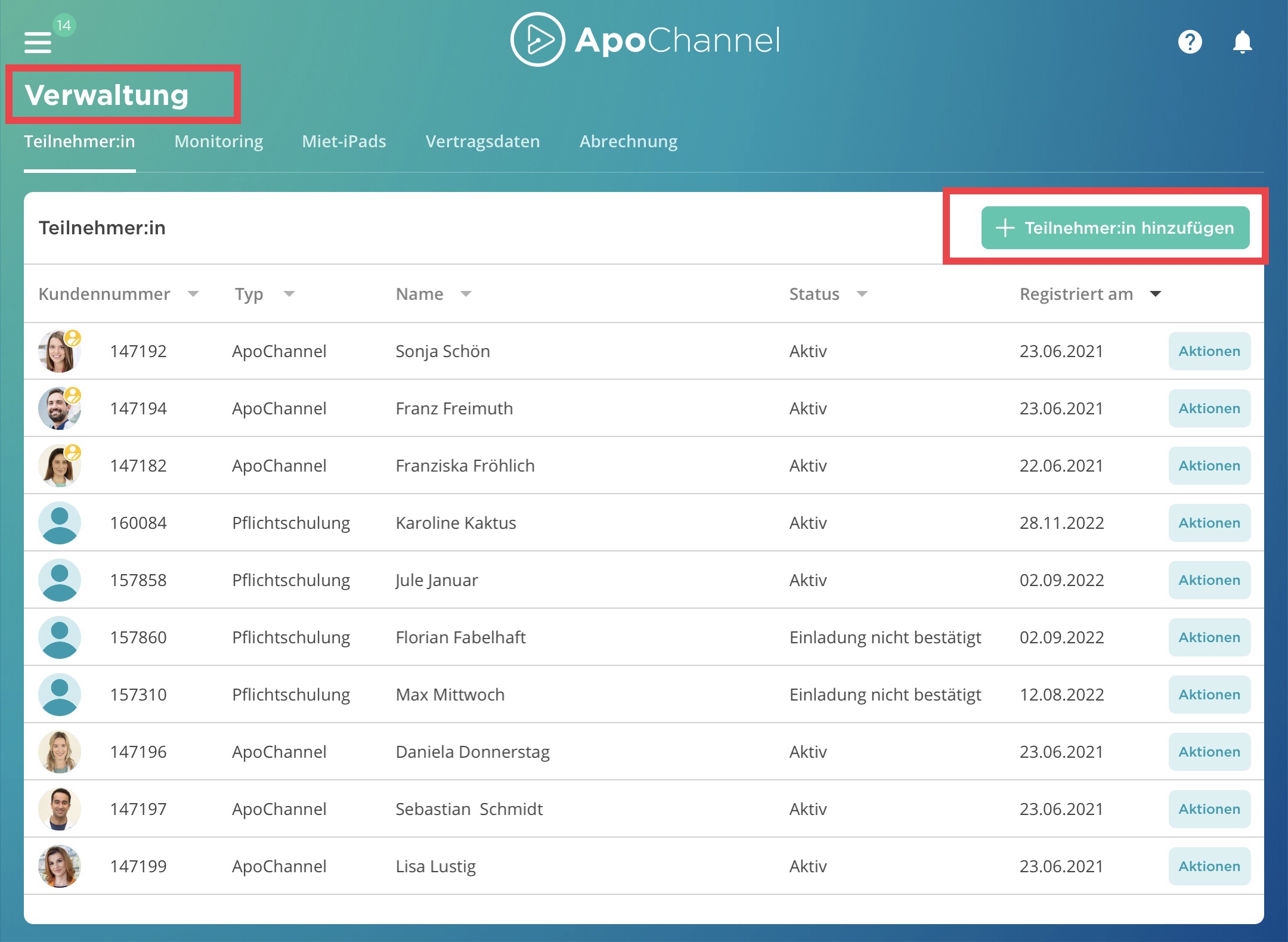1288x942 pixels.
Task: Open the hamburger menu
Action: coord(38,42)
